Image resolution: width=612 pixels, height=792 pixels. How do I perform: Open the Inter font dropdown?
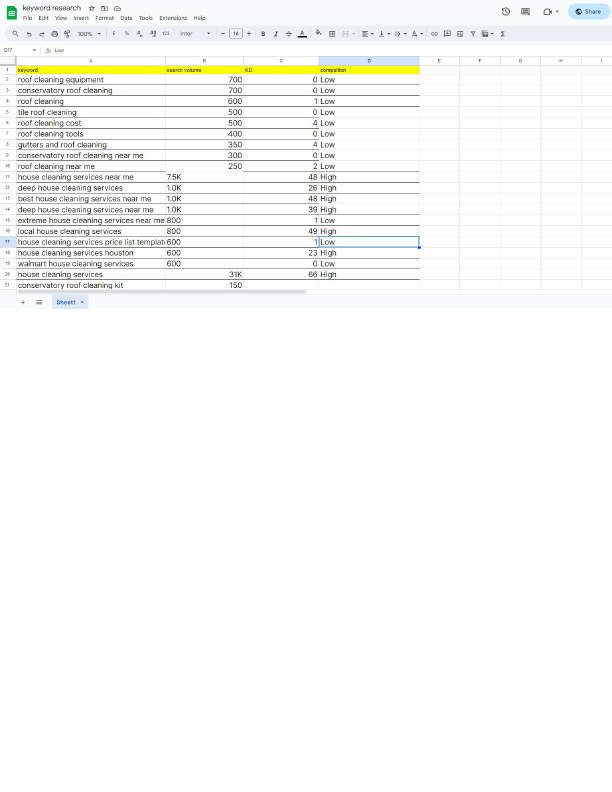click(x=195, y=34)
